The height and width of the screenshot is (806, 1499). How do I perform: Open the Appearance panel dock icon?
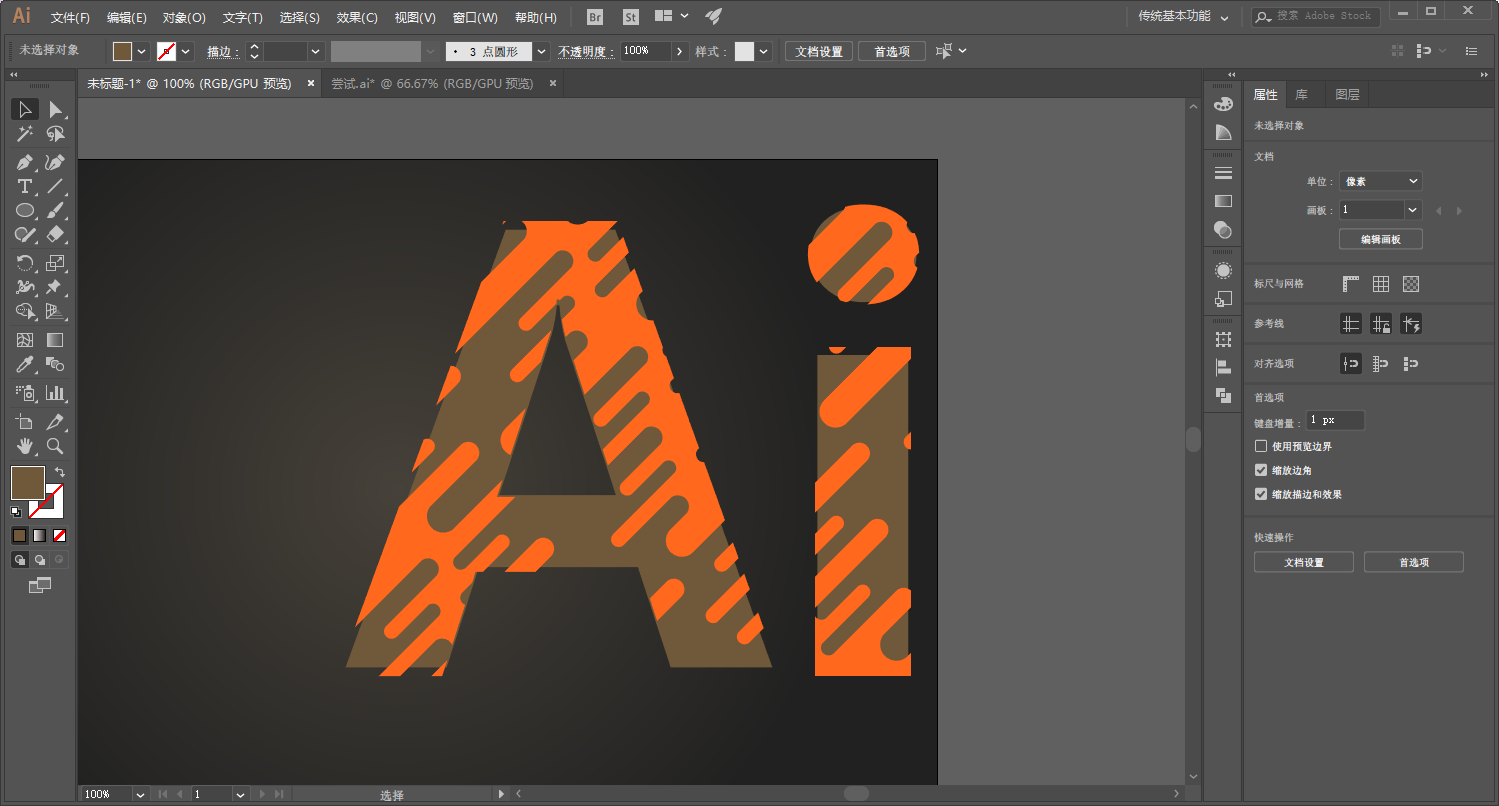[x=1223, y=271]
